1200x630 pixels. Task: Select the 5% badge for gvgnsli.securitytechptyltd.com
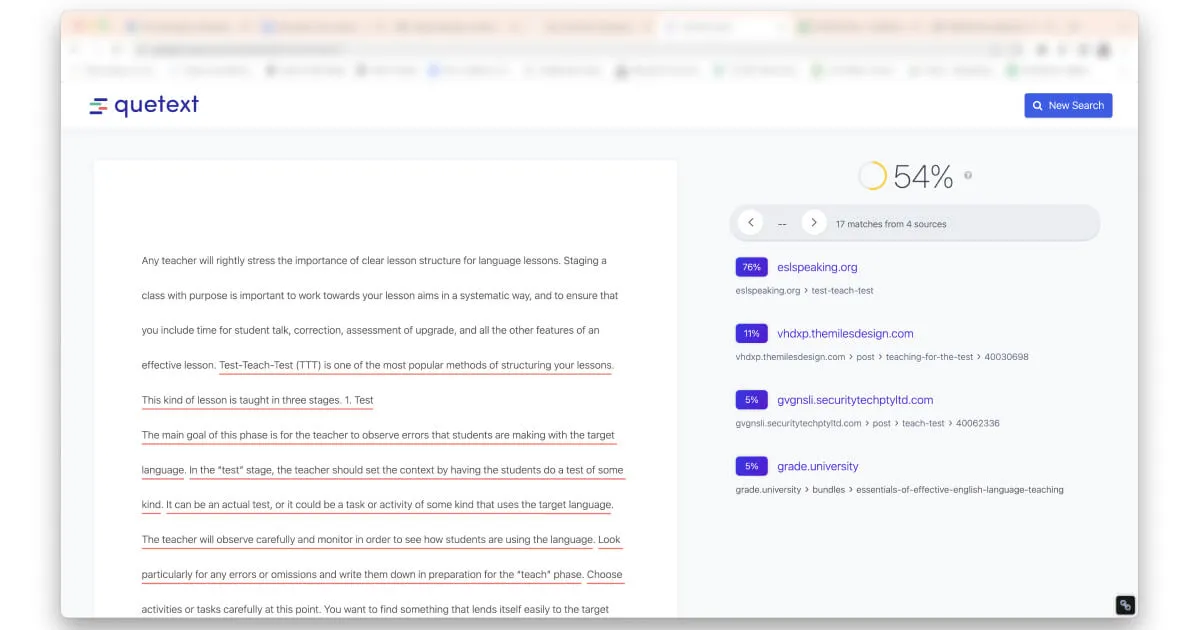click(751, 400)
